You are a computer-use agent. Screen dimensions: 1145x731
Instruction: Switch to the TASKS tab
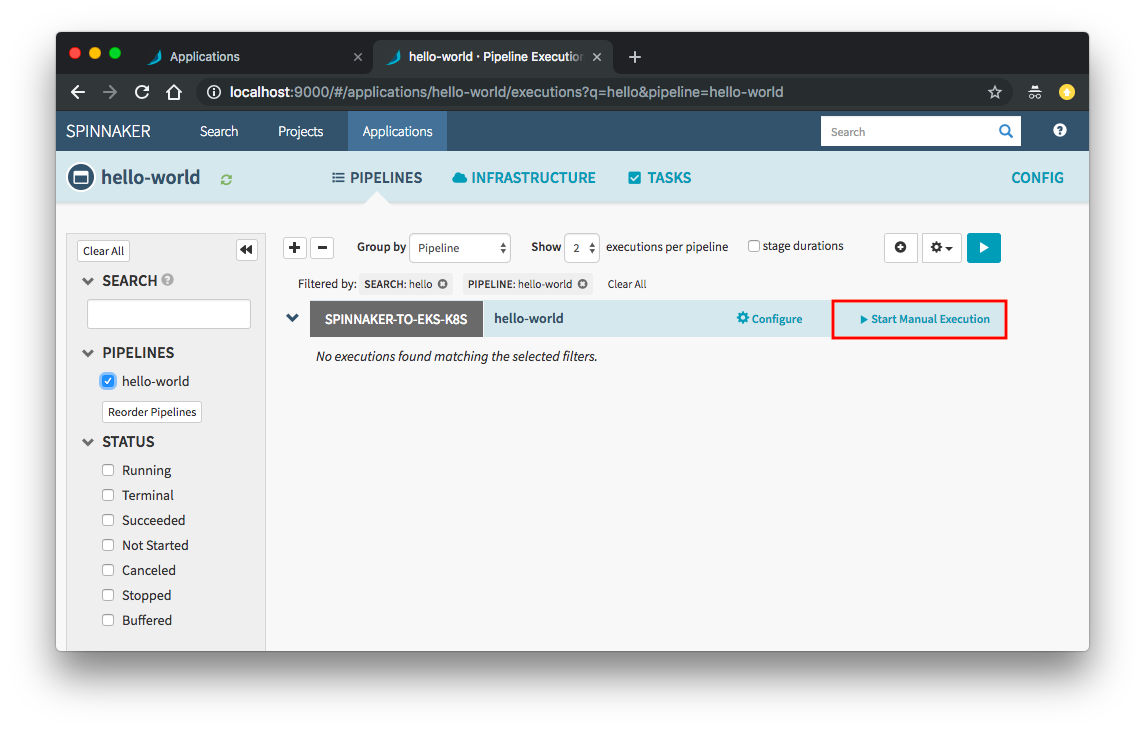659,177
